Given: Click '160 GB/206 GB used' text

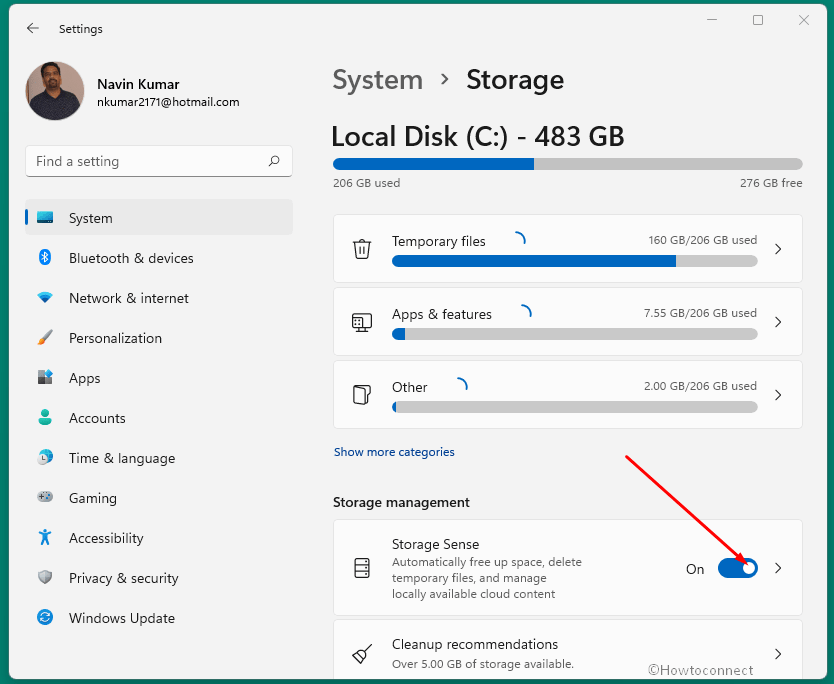Looking at the screenshot, I should coord(703,240).
